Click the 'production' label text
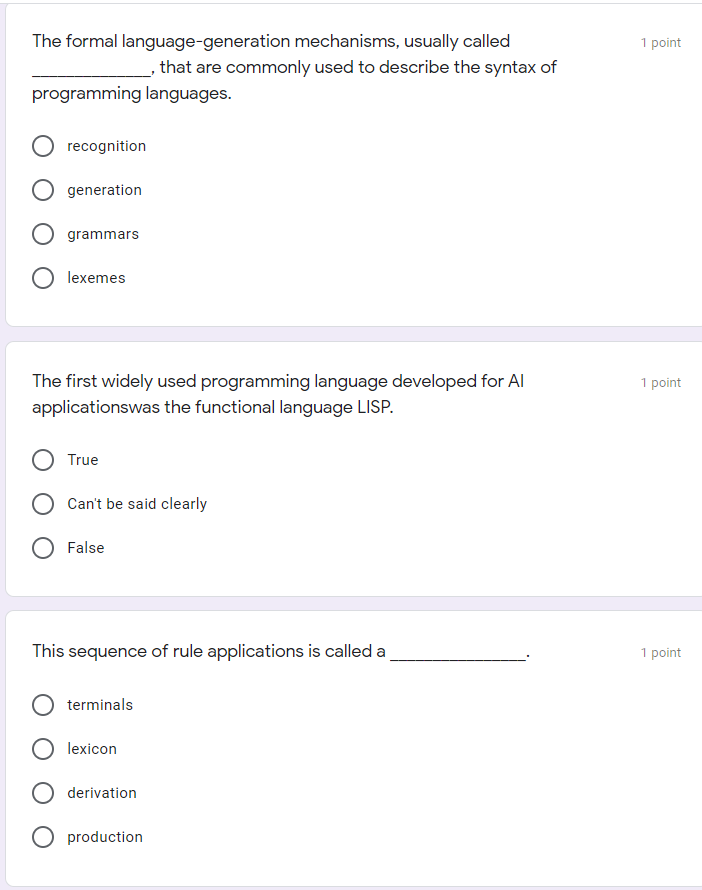The height and width of the screenshot is (890, 702). 105,837
